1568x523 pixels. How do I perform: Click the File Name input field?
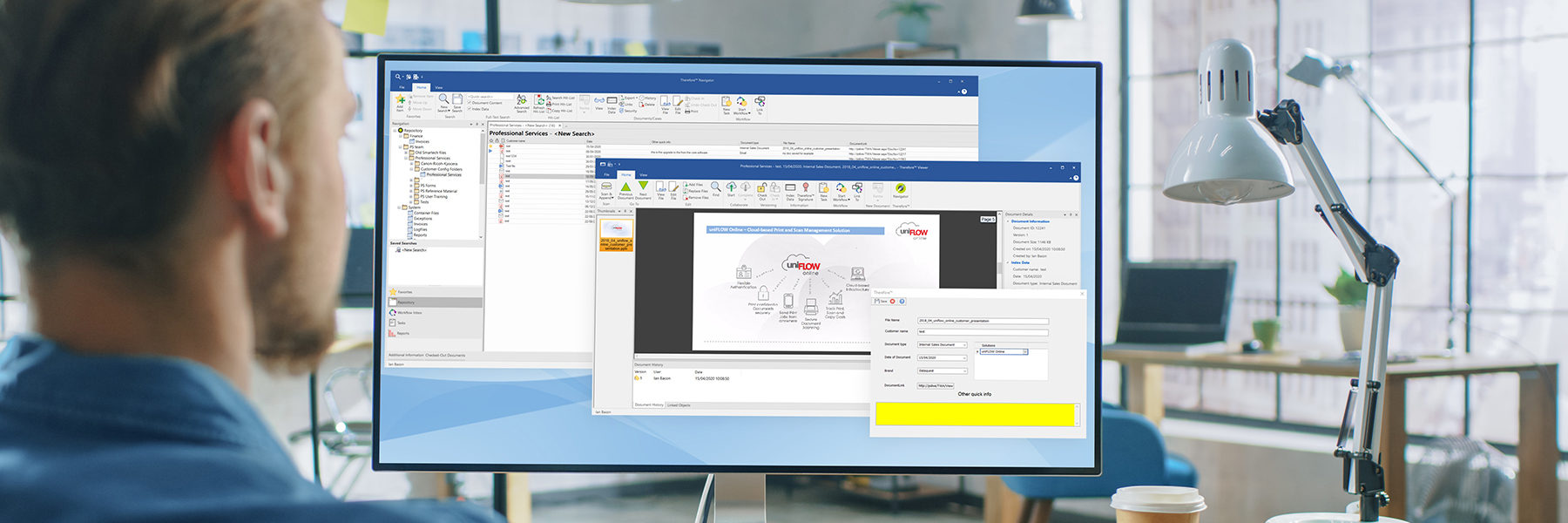[x=983, y=321]
